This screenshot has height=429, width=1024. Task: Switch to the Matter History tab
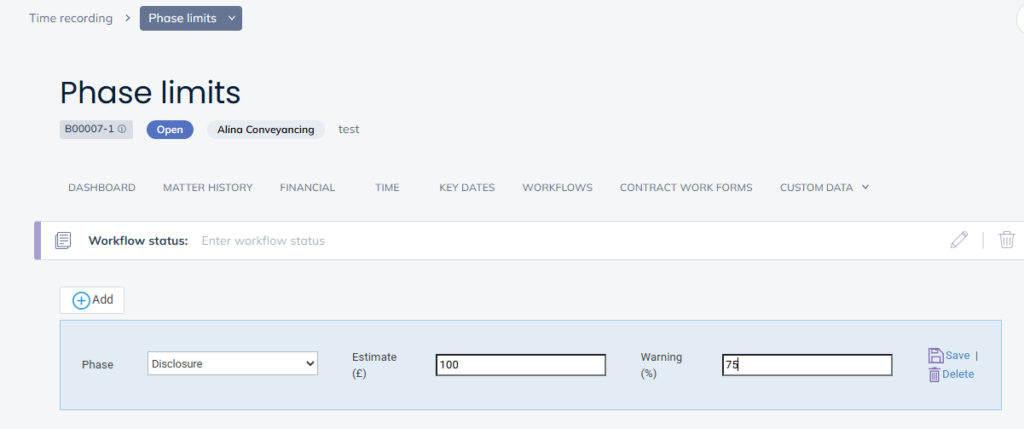[207, 187]
